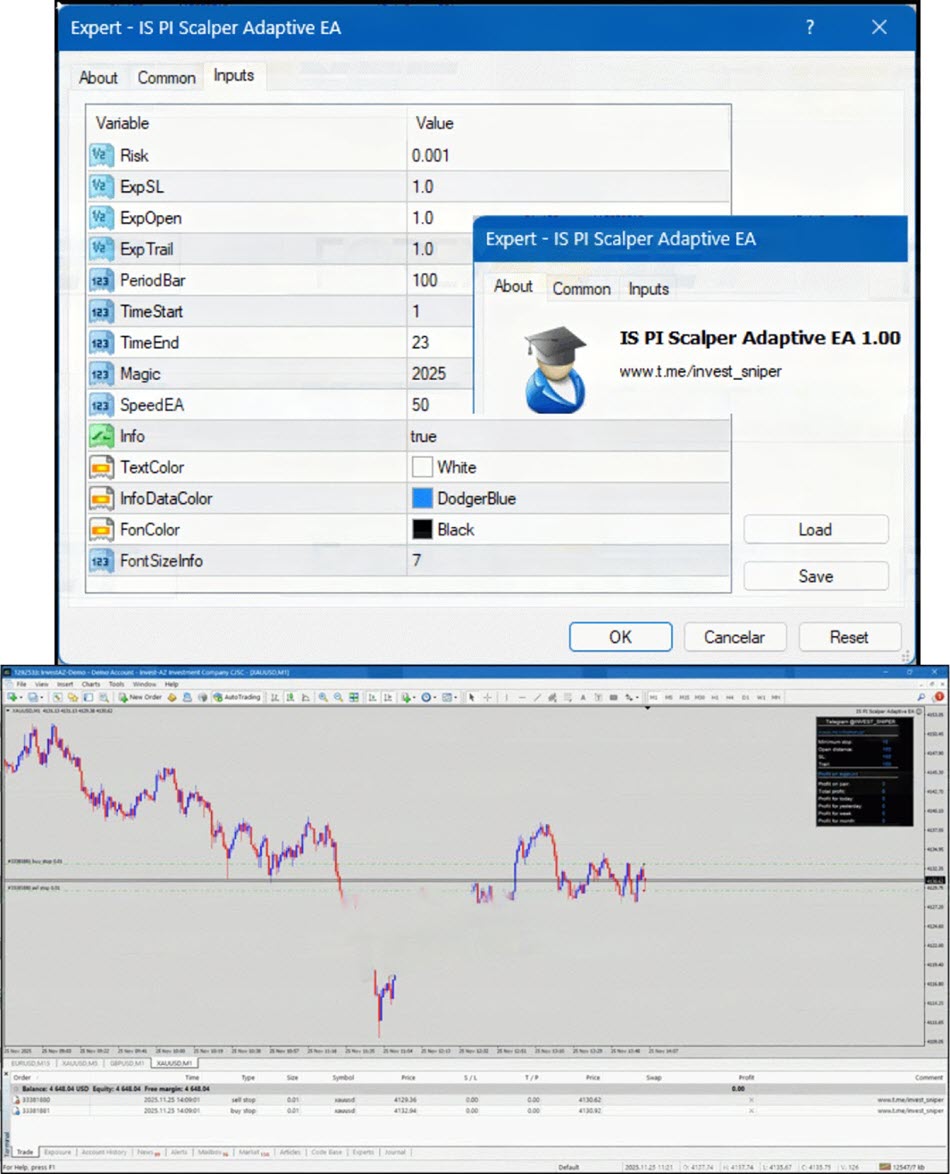Click the FontSizeInfo value 7 field

tap(568, 561)
